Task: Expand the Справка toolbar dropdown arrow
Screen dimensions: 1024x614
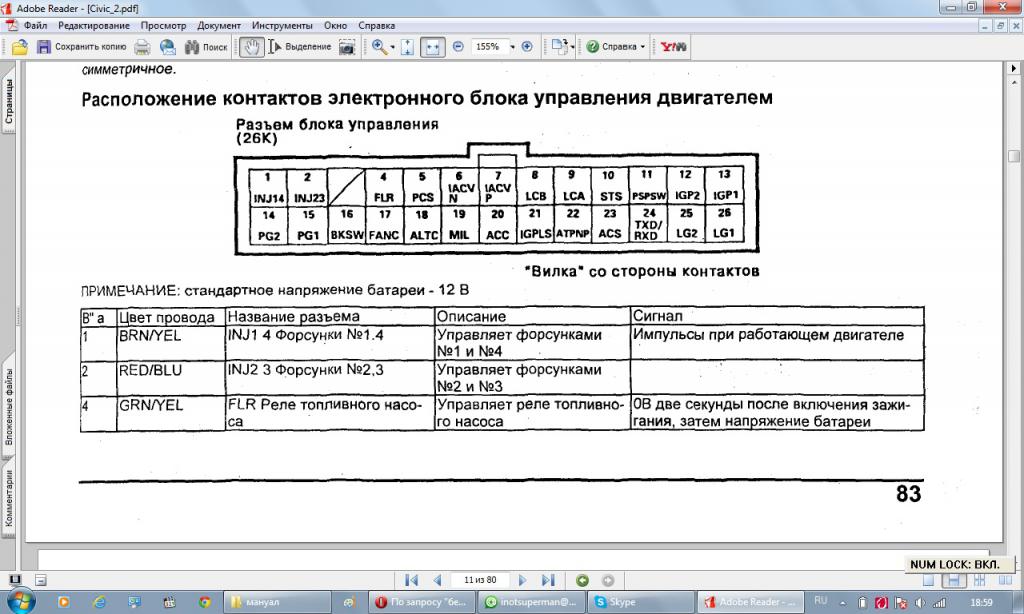Action: tap(643, 47)
